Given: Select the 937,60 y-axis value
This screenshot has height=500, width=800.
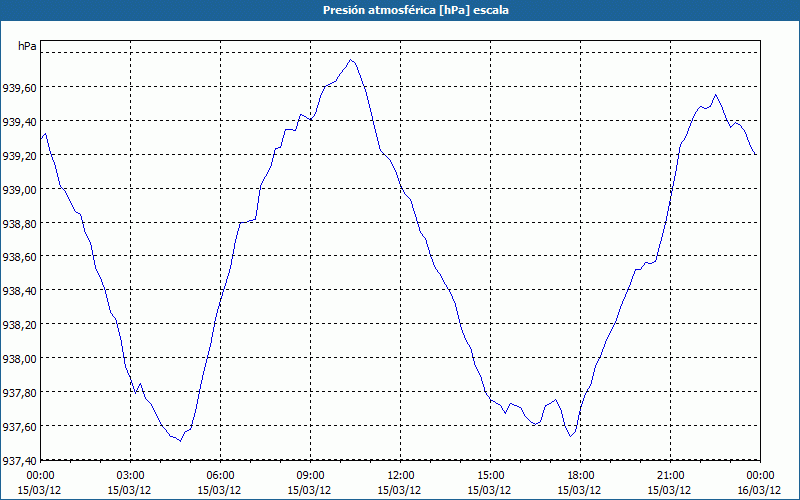Looking at the screenshot, I should tap(19, 426).
